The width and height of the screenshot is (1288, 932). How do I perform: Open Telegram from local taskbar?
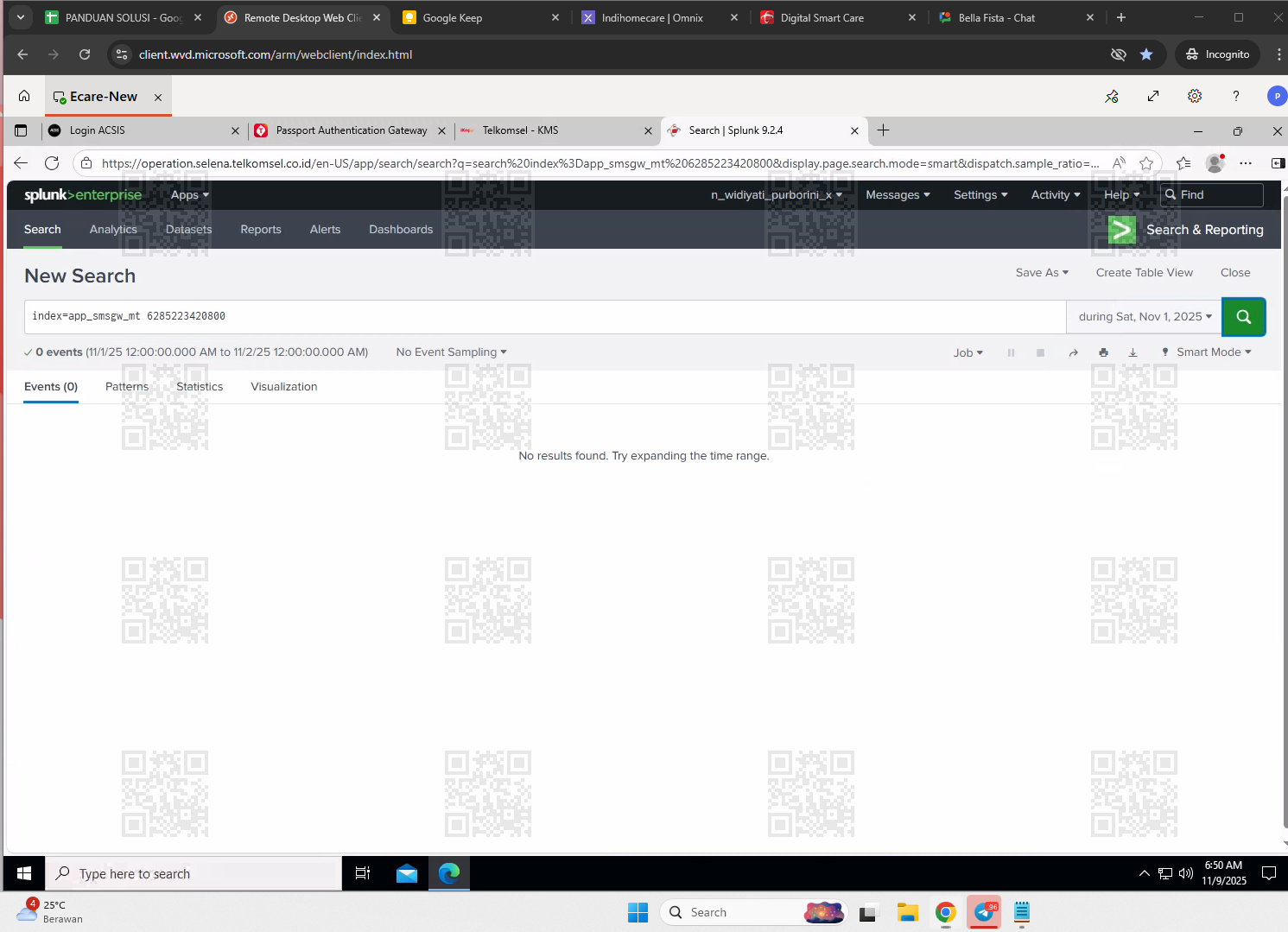[x=984, y=912]
